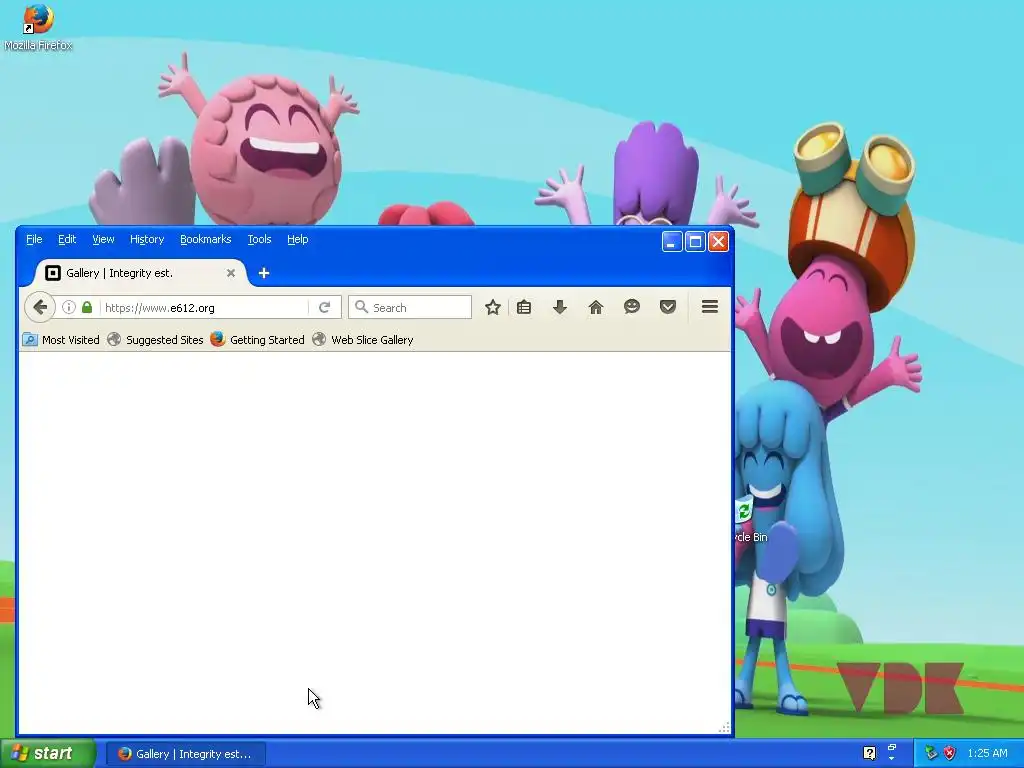Open the Mozilla Firefox desktop shortcut

(38, 27)
